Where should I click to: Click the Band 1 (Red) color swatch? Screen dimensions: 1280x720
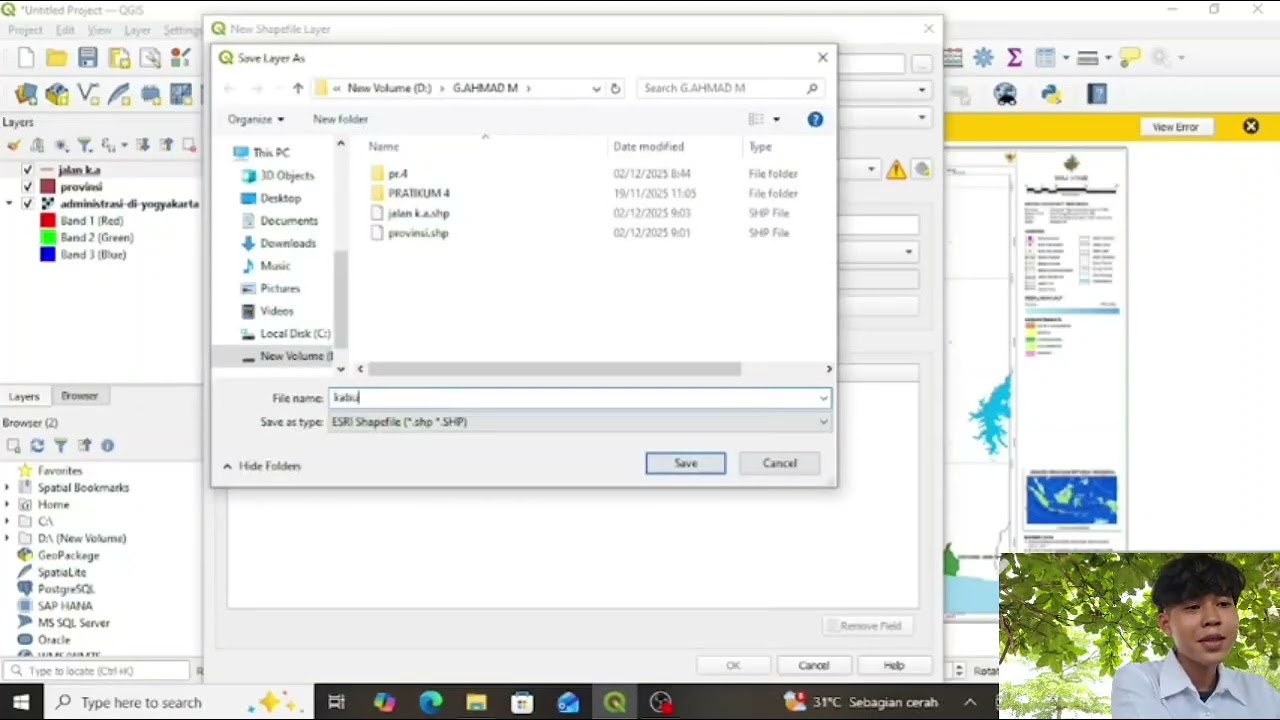[x=48, y=221]
